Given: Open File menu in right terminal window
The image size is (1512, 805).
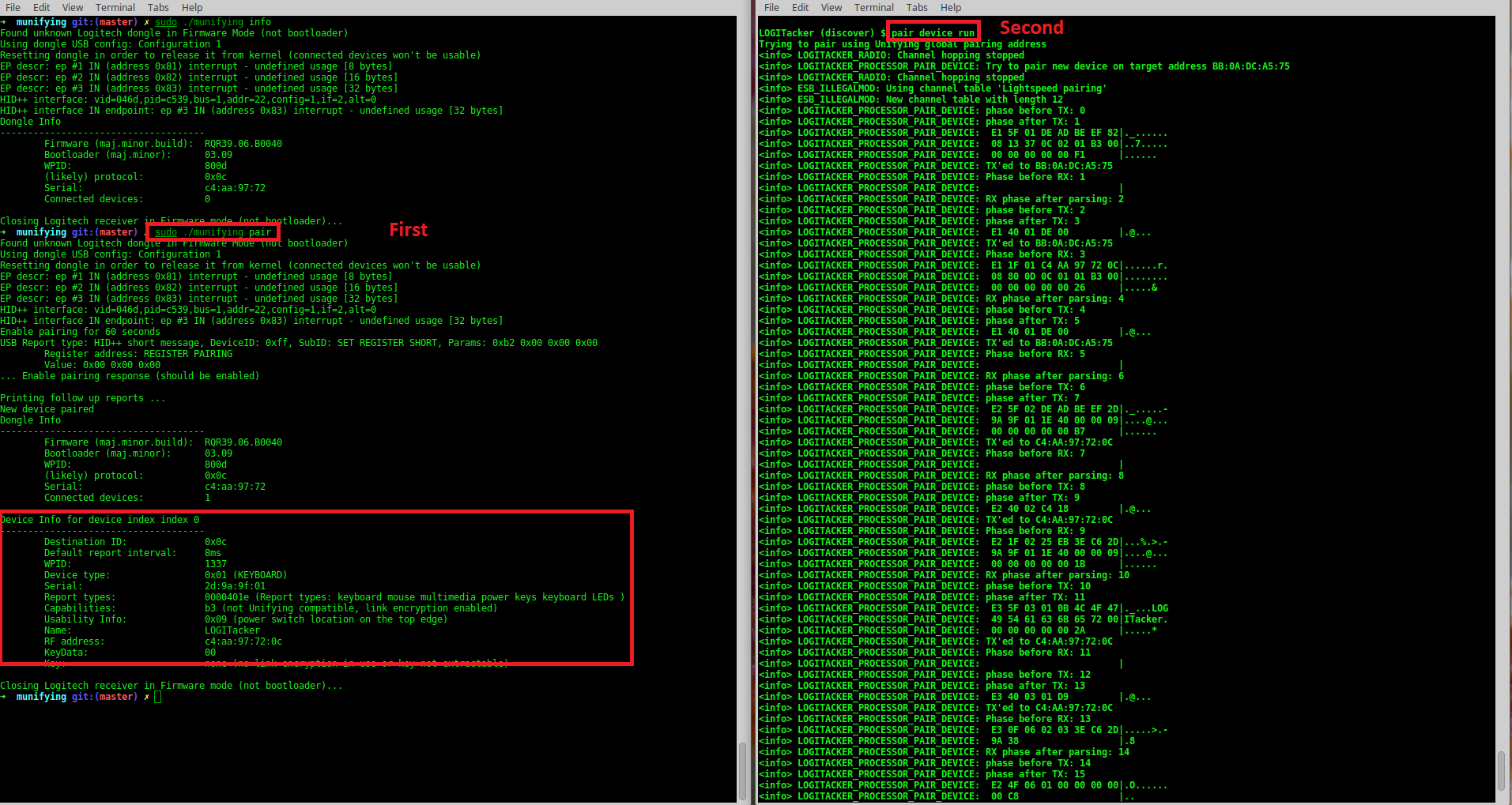Looking at the screenshot, I should [x=771, y=7].
